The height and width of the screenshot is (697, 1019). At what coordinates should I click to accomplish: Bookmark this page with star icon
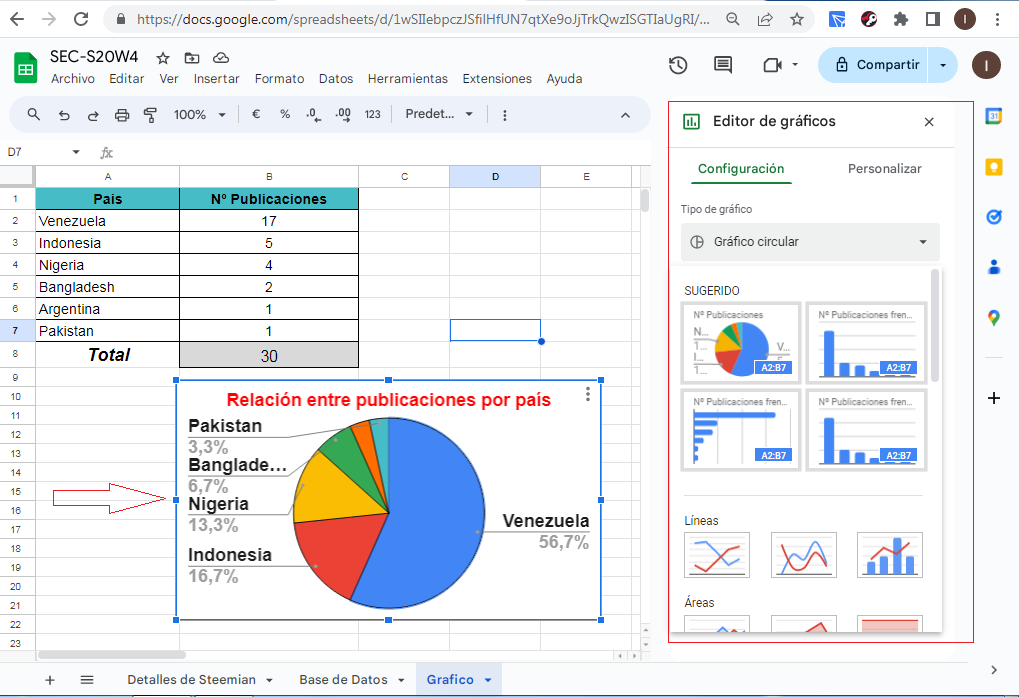click(797, 19)
